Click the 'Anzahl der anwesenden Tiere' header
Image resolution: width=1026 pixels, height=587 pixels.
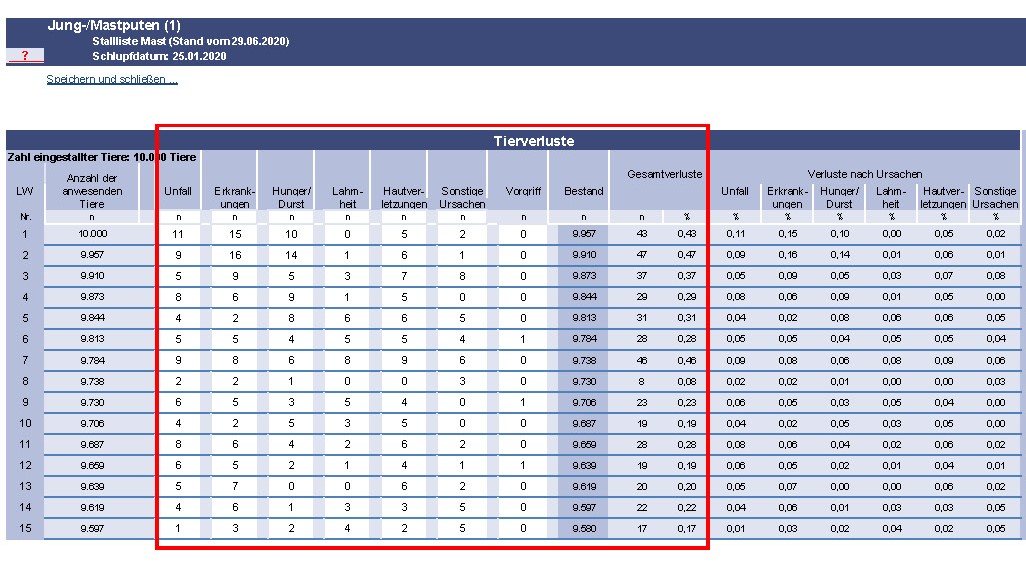pyautogui.click(x=91, y=190)
